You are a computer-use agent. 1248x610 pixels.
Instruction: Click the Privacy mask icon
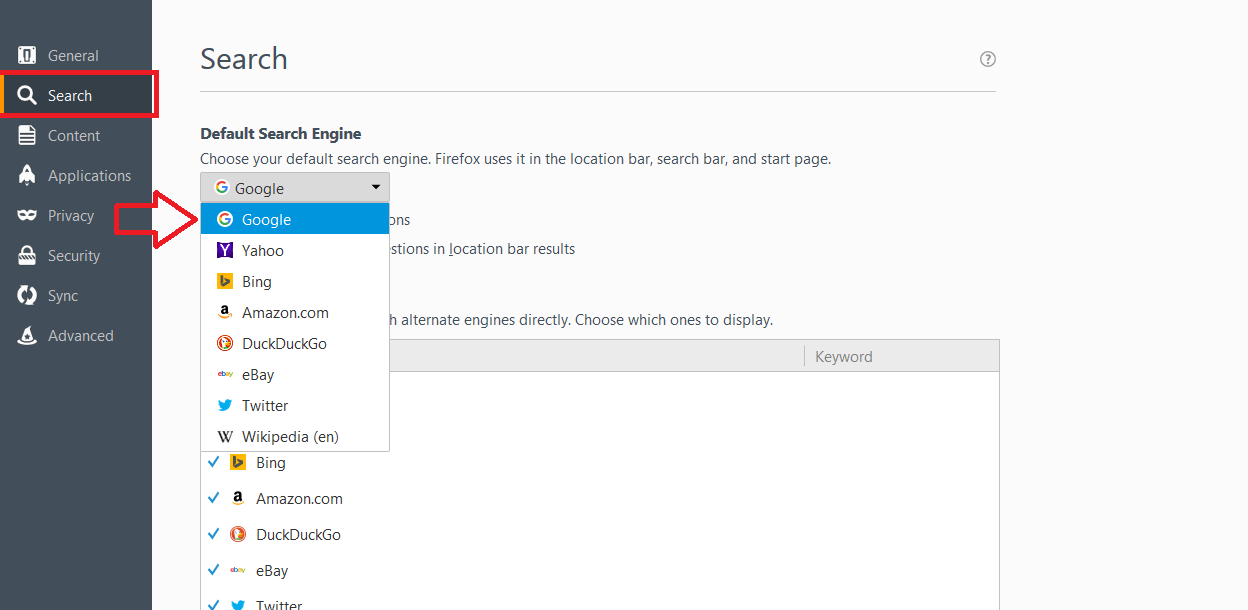(x=27, y=216)
